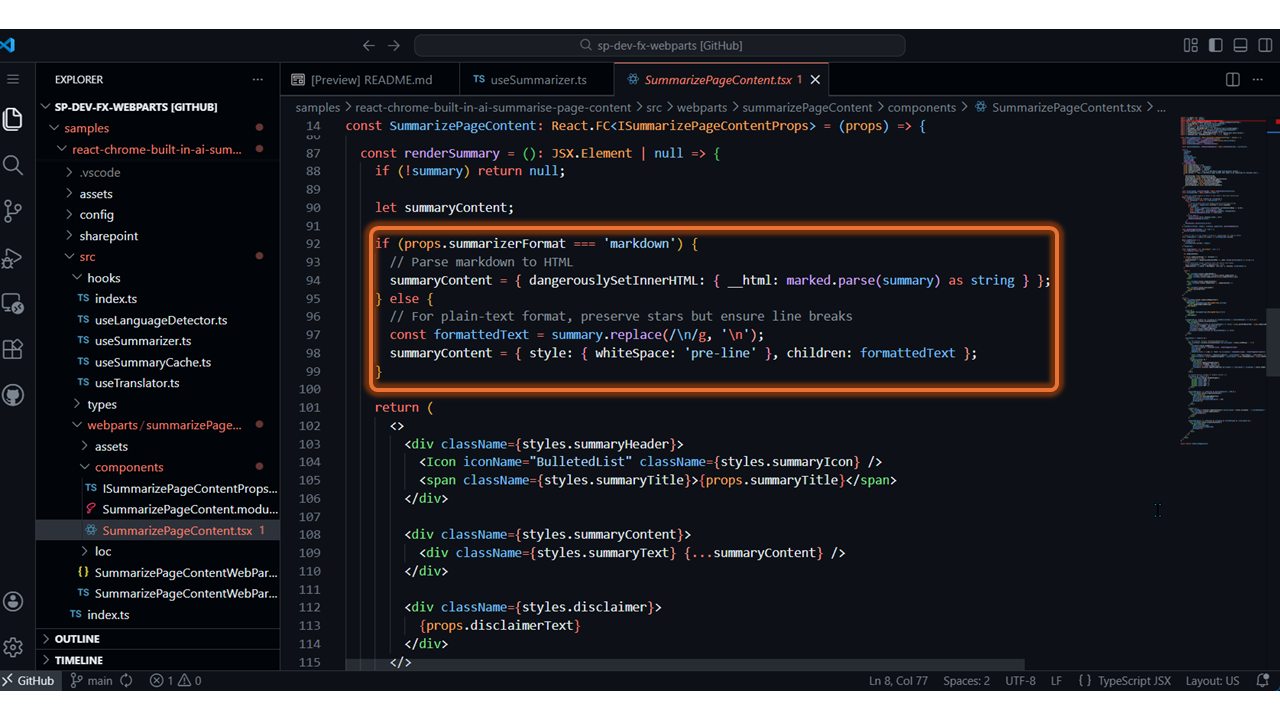Open the Manage settings gear
Screen dimensions: 1280x720
[13, 647]
